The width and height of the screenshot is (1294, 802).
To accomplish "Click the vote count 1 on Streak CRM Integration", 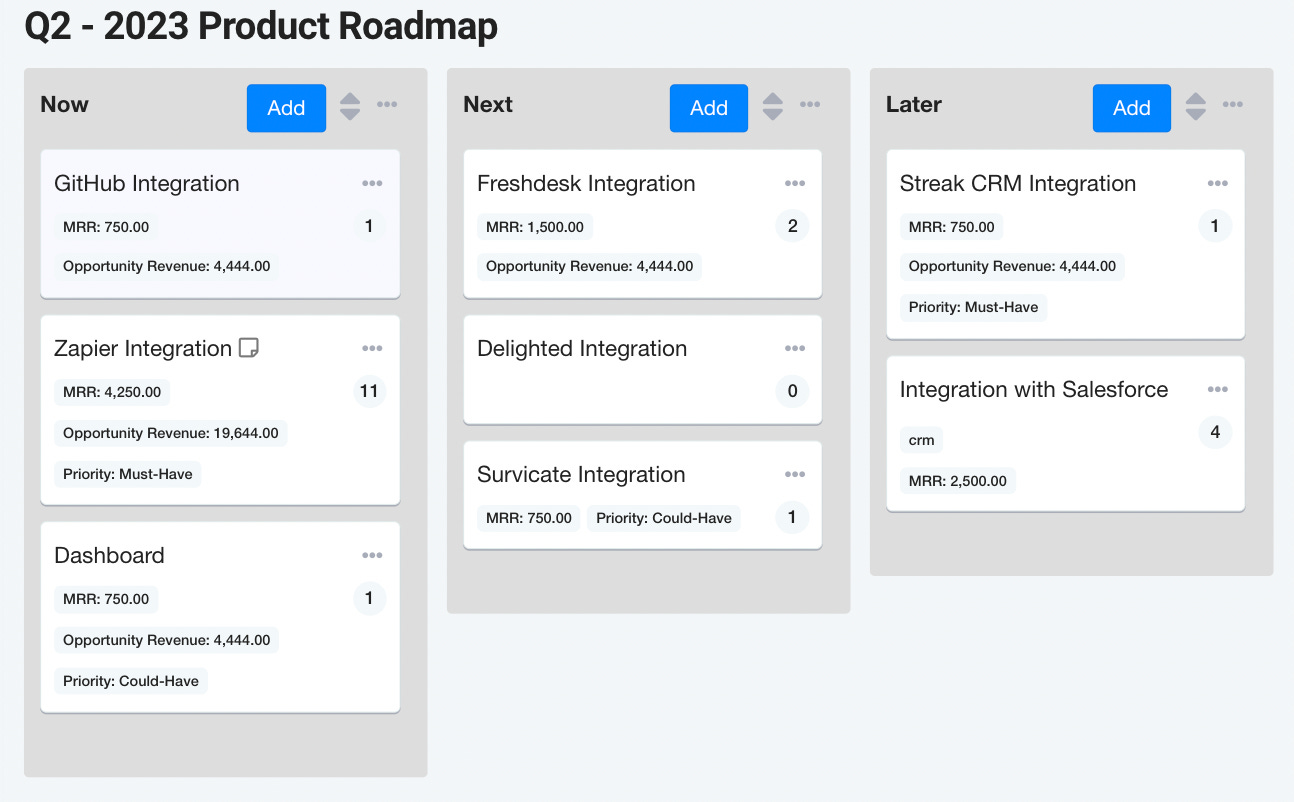I will click(x=1215, y=226).
